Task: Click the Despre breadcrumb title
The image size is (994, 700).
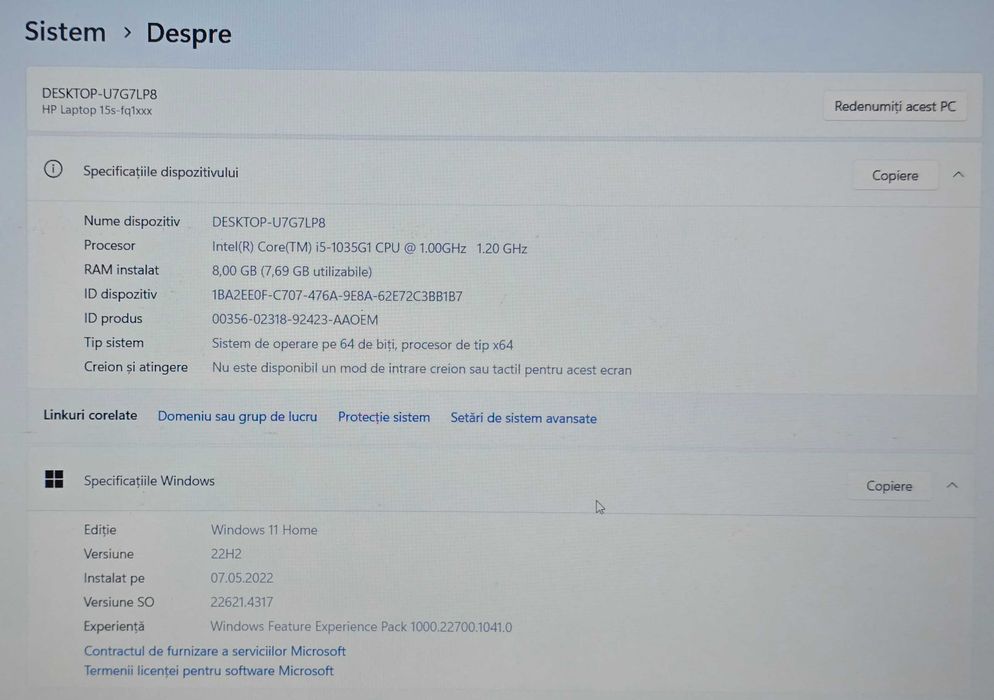Action: tap(189, 34)
